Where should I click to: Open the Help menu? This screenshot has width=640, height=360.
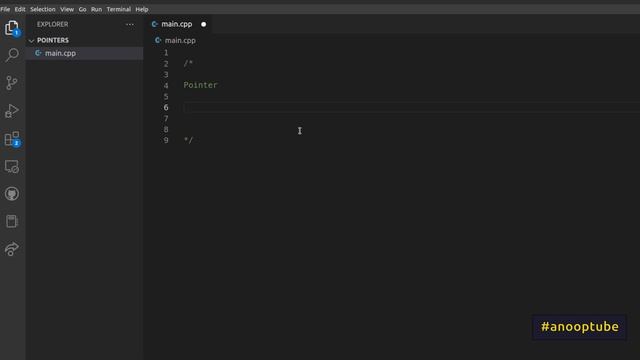point(142,9)
